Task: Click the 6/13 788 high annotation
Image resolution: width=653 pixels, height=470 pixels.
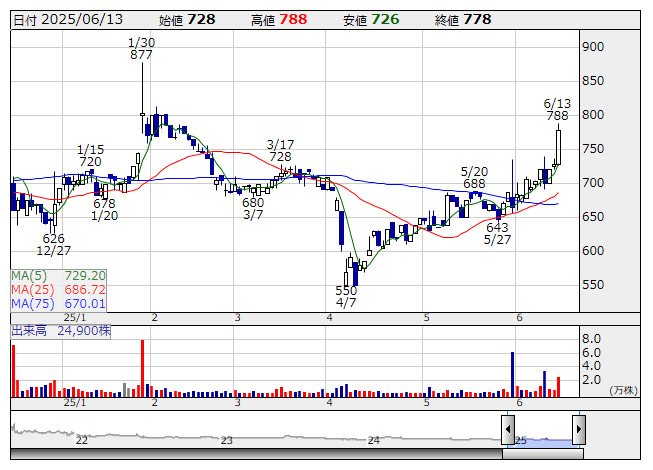Action: click(557, 109)
